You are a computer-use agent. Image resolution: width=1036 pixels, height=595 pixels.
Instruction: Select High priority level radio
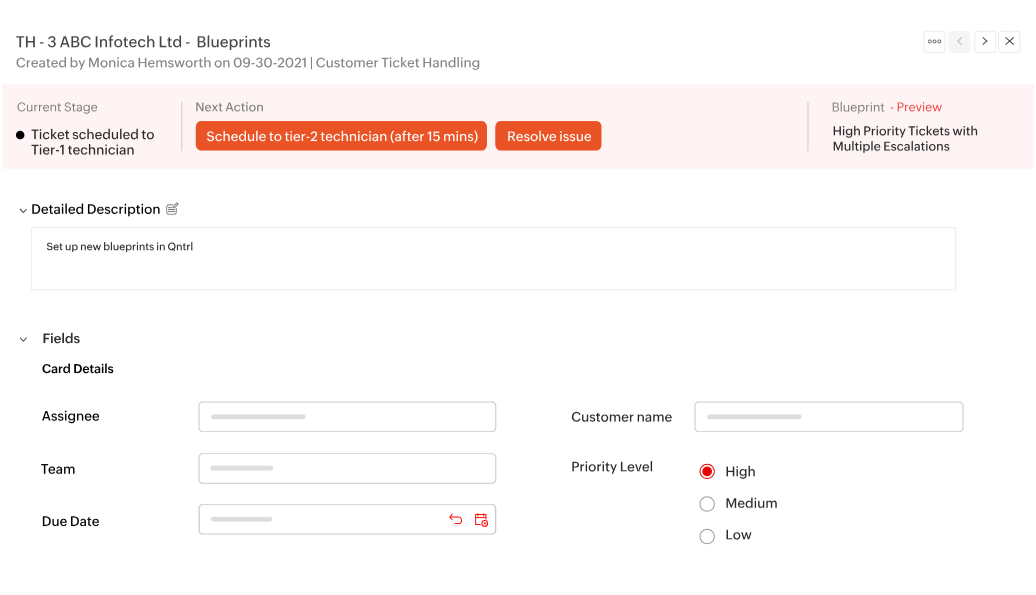pyautogui.click(x=707, y=472)
